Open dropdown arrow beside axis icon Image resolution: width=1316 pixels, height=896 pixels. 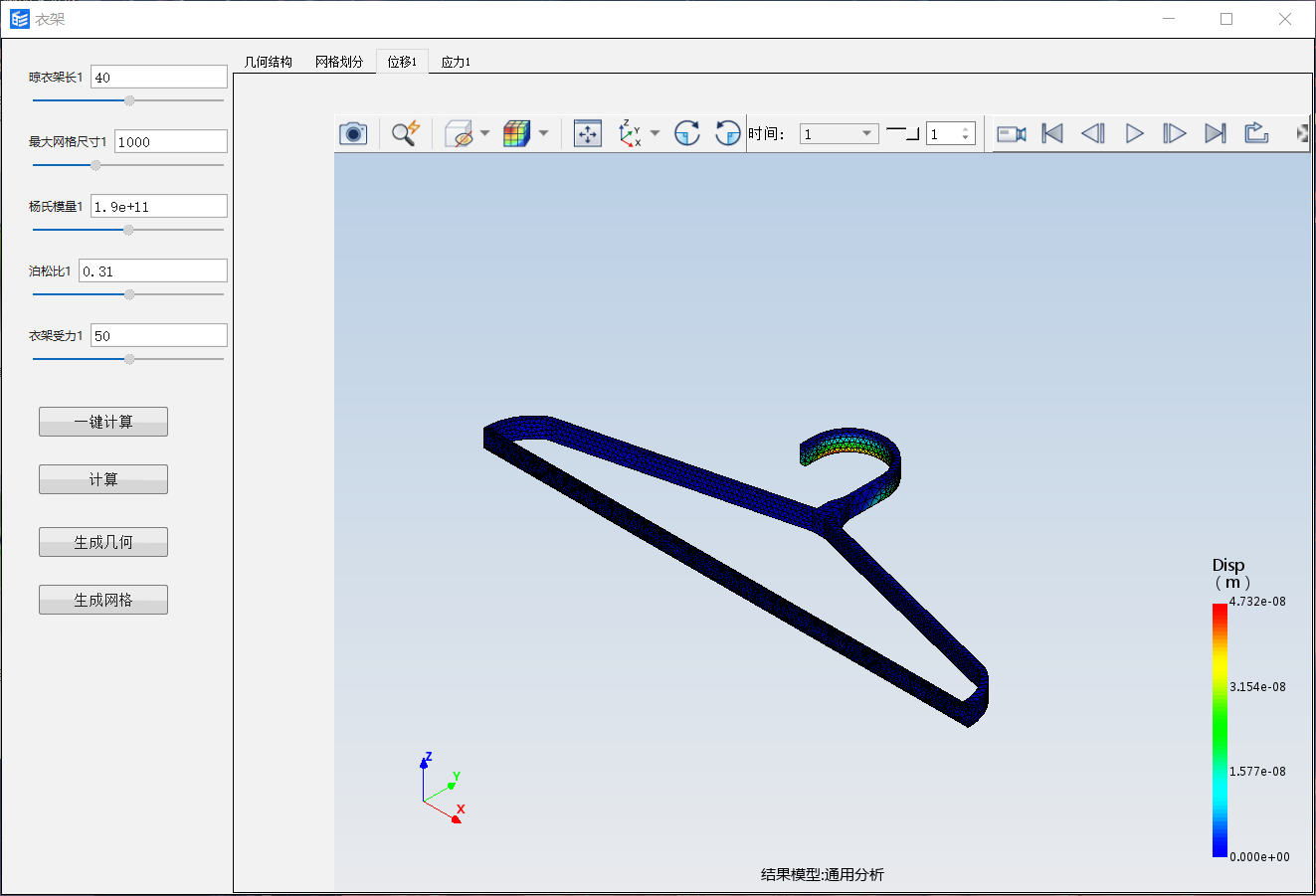655,133
